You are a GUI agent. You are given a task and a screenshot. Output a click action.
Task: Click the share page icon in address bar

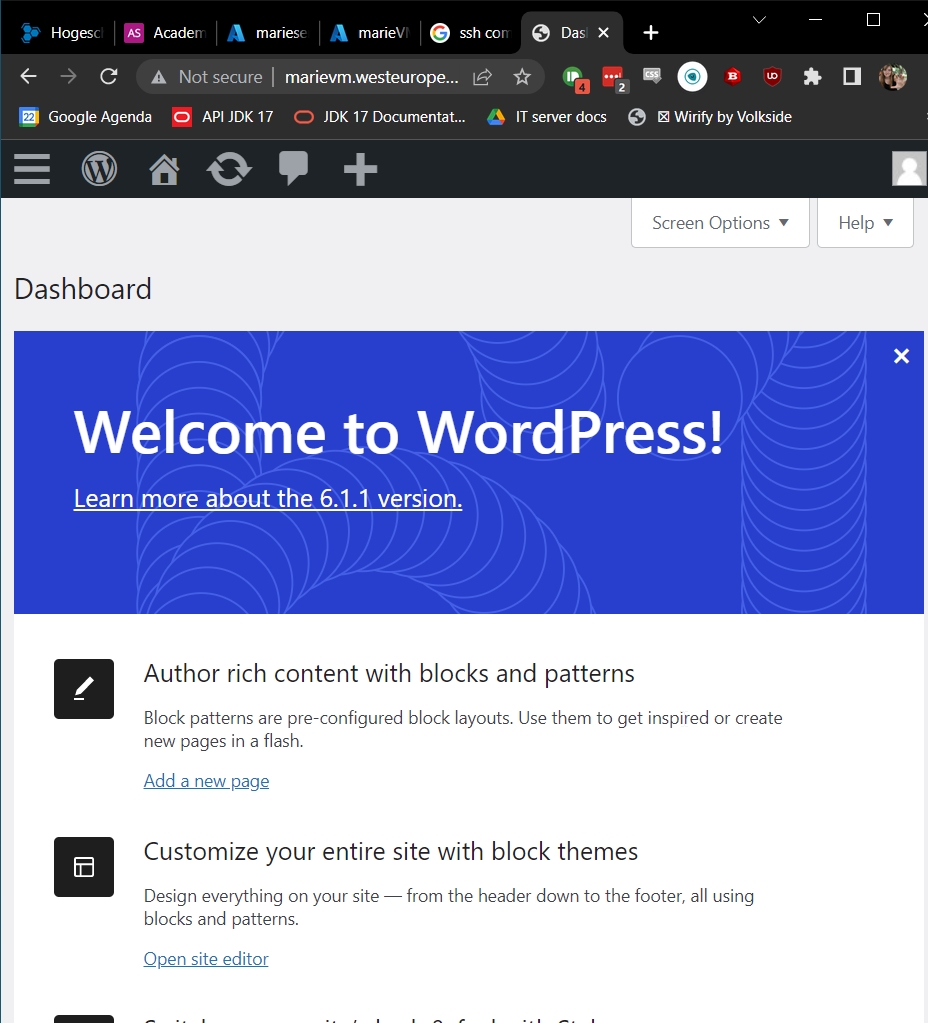482,77
